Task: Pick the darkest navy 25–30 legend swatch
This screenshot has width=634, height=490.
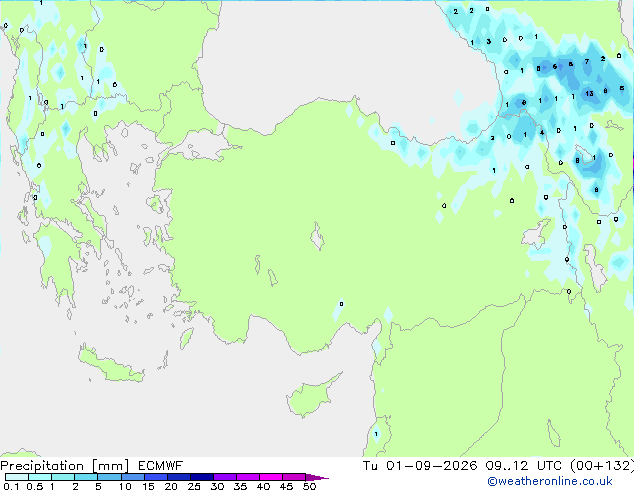Action: pyautogui.click(x=202, y=477)
